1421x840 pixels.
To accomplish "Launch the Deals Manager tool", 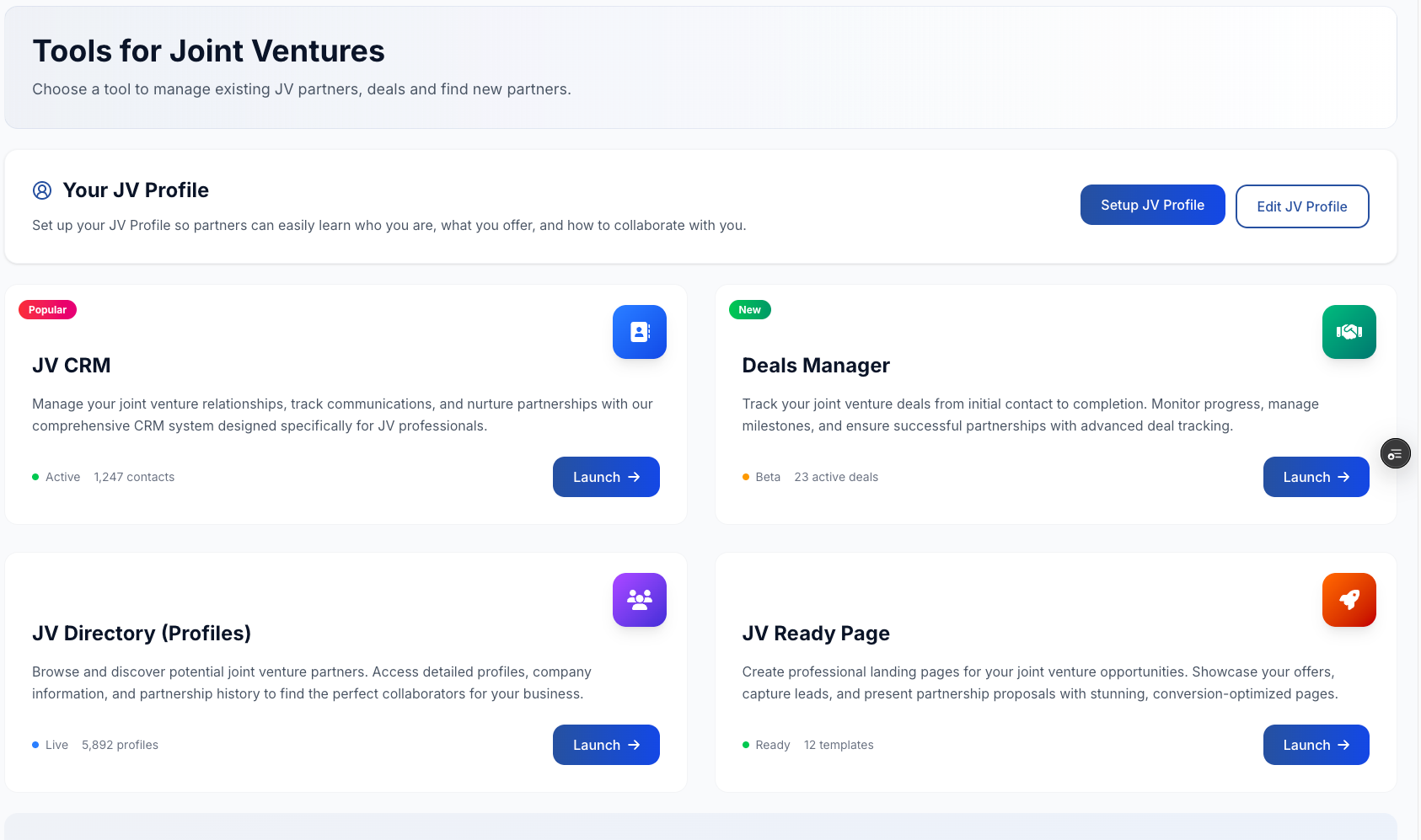I will (x=1316, y=477).
